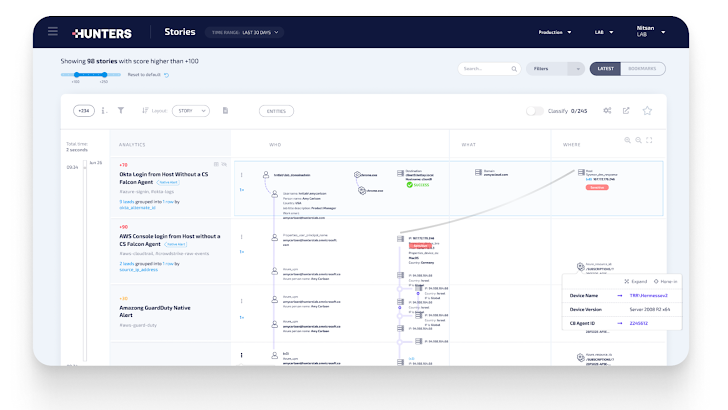Click the first chrome.exe process icon
The image size is (728, 410).
point(357,175)
